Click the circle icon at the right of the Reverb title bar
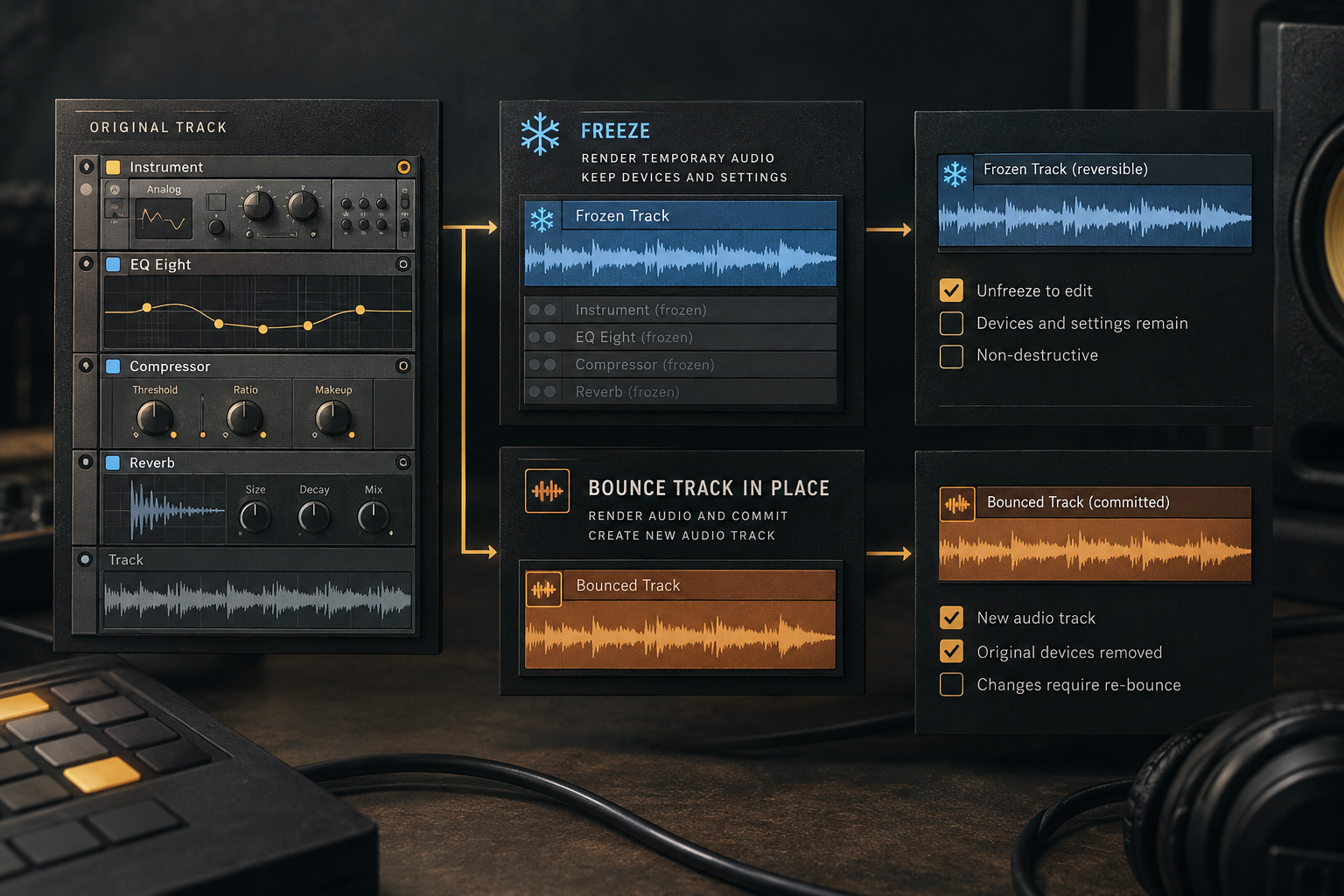1344x896 pixels. point(403,462)
